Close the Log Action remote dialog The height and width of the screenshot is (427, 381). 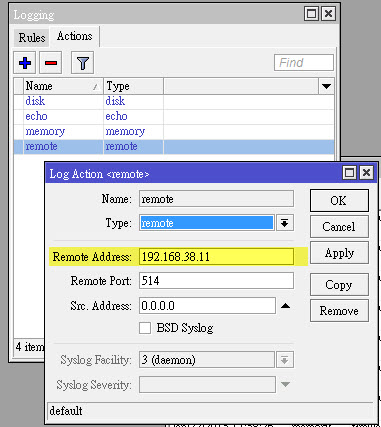366,173
